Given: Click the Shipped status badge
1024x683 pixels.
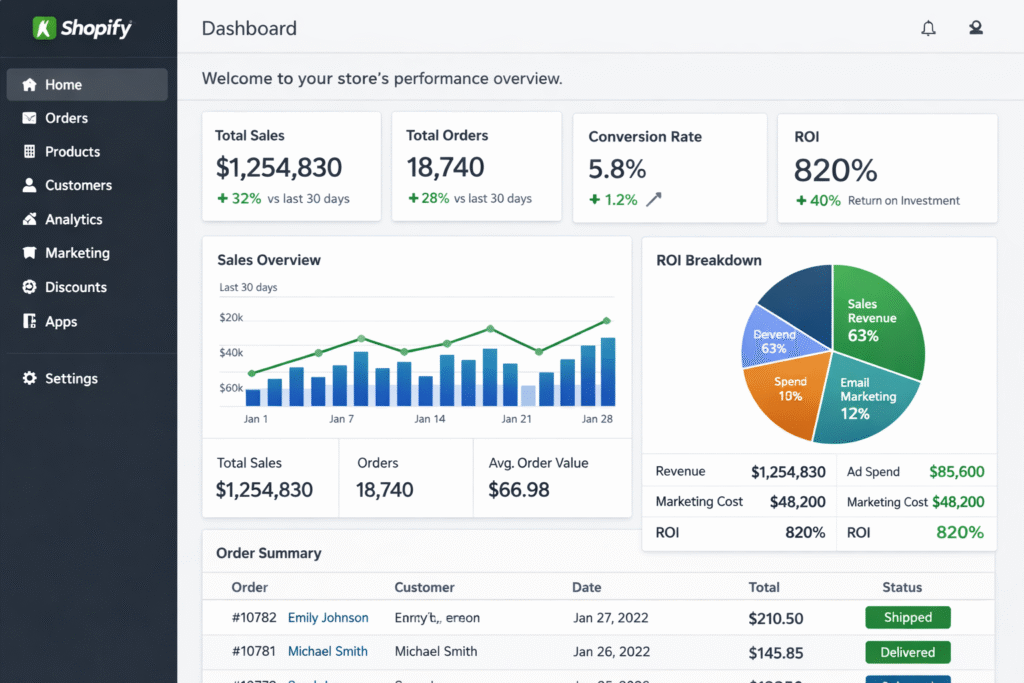Looking at the screenshot, I should 907,617.
